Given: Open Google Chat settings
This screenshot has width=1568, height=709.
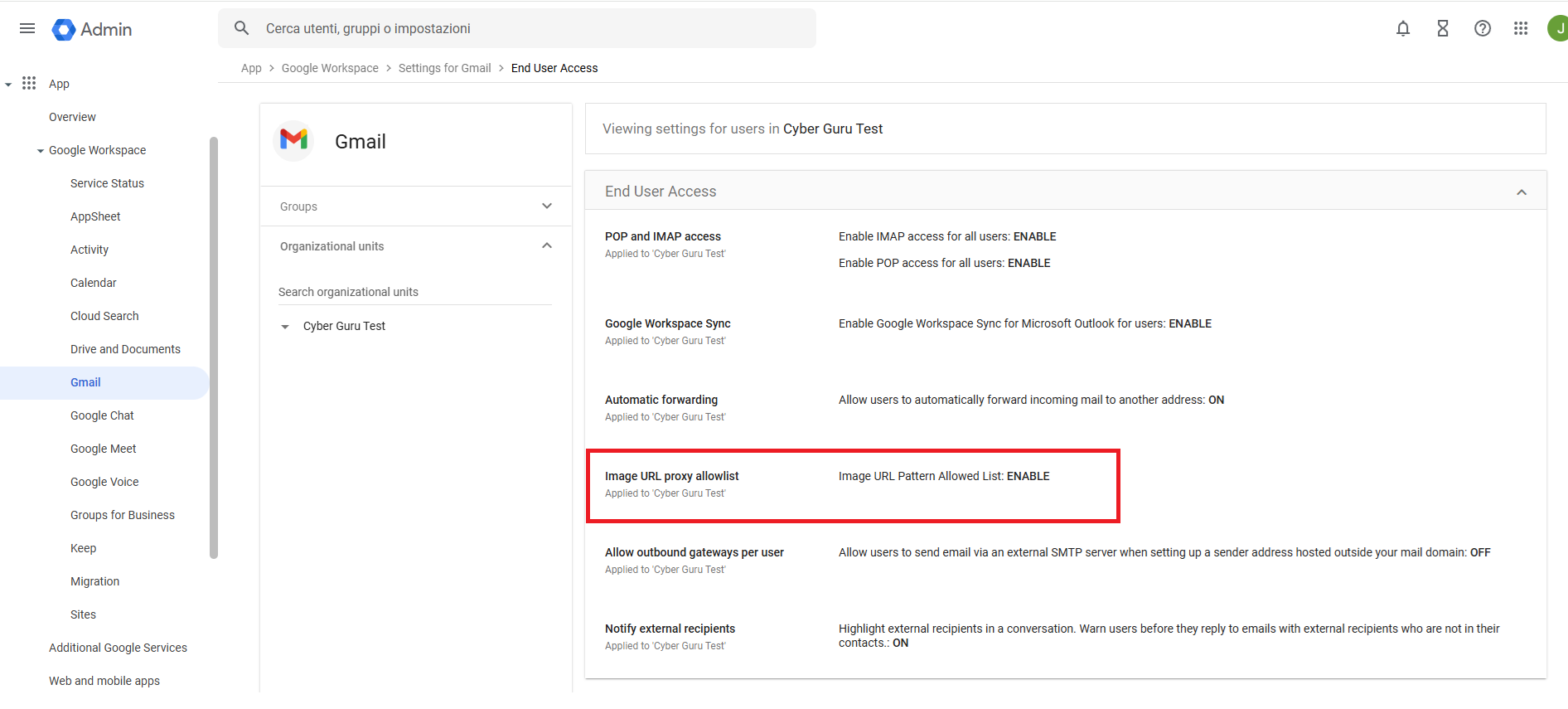Looking at the screenshot, I should pos(102,415).
